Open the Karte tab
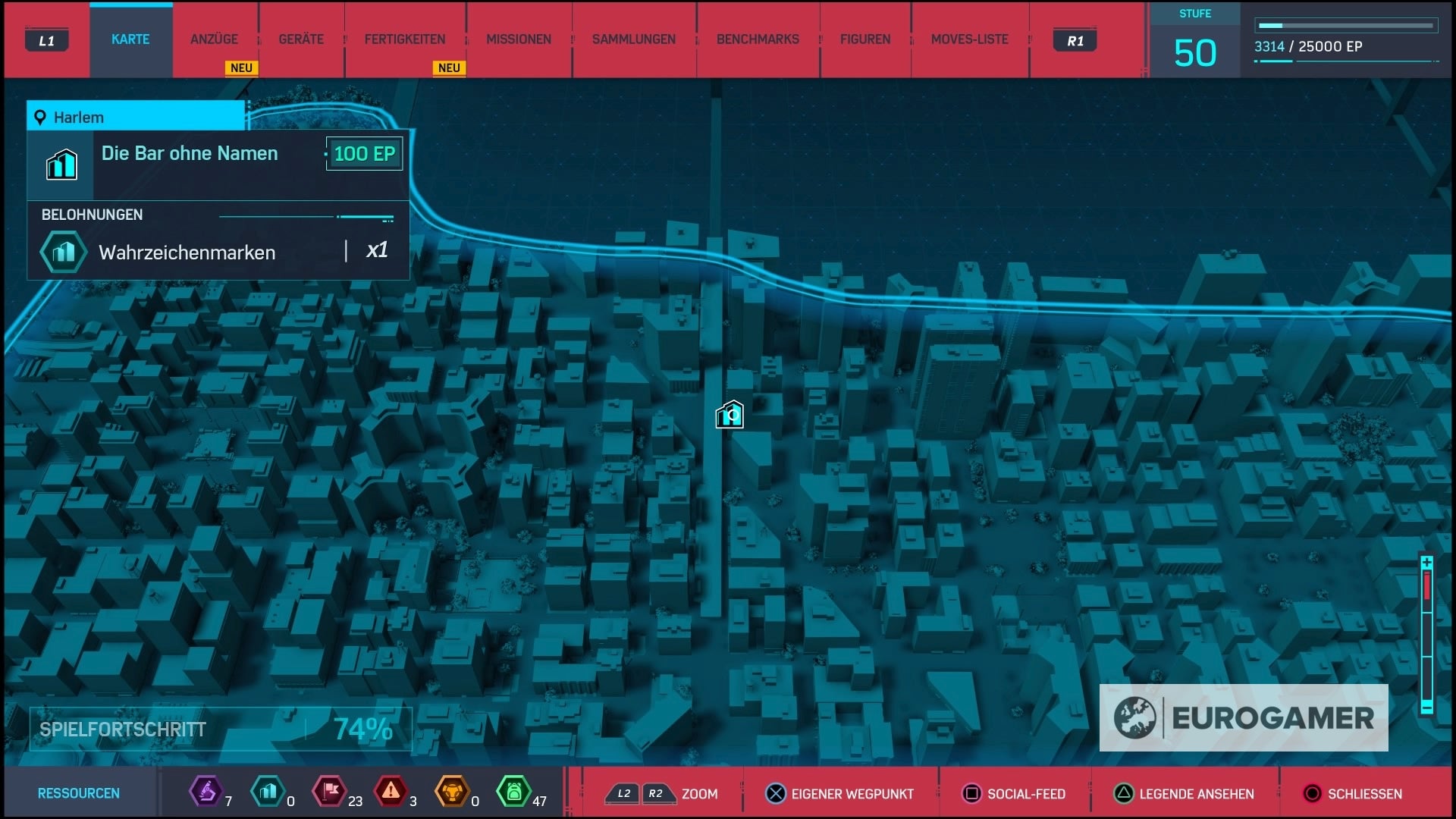1456x819 pixels. point(130,39)
